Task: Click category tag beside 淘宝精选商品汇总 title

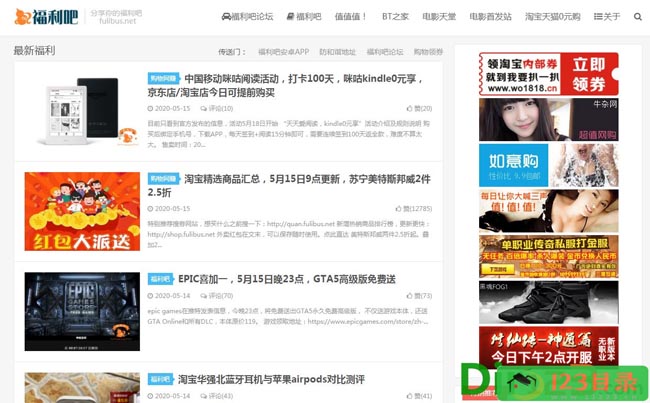Action: (163, 179)
